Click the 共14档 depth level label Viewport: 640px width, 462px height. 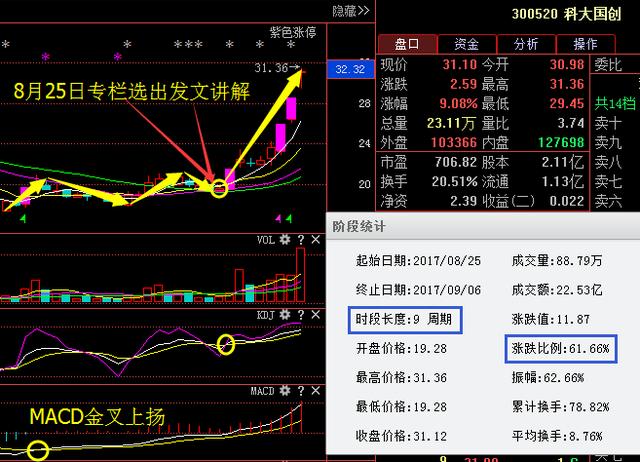point(615,102)
